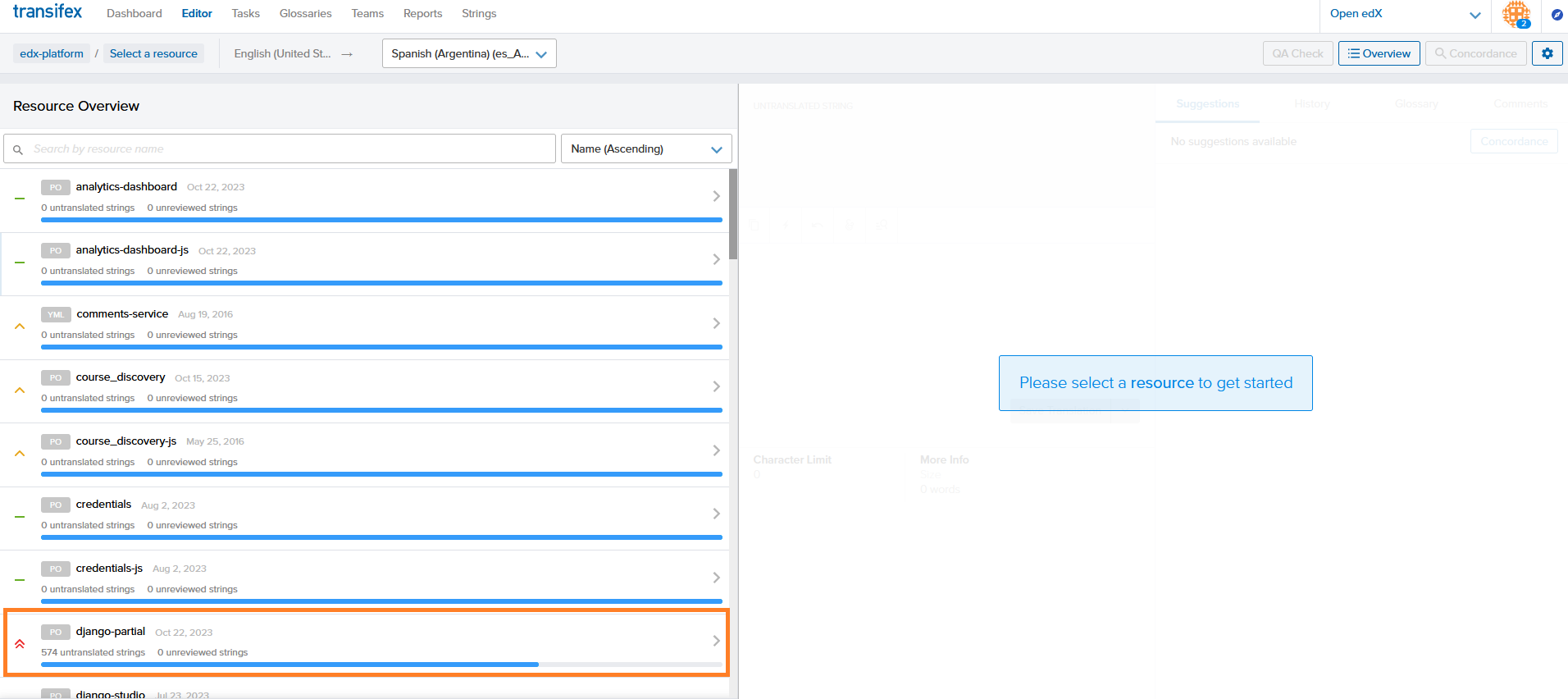
Task: Click the comments-service priority arrow icon
Action: [20, 327]
